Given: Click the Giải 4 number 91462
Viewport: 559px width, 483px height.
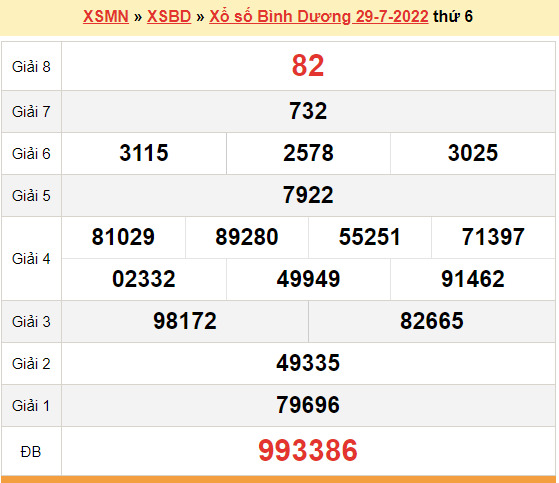Looking at the screenshot, I should click(473, 279).
